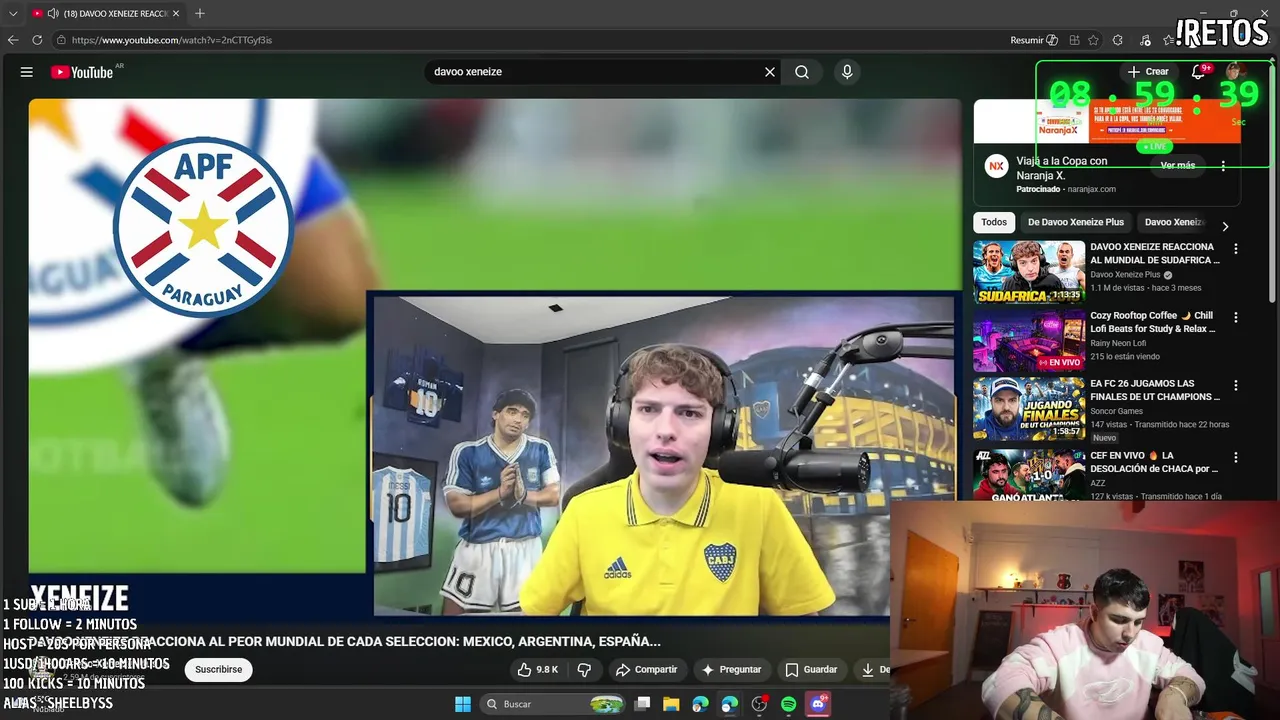The image size is (1280, 720).
Task: Click the browser address bar URL
Action: pos(172,40)
